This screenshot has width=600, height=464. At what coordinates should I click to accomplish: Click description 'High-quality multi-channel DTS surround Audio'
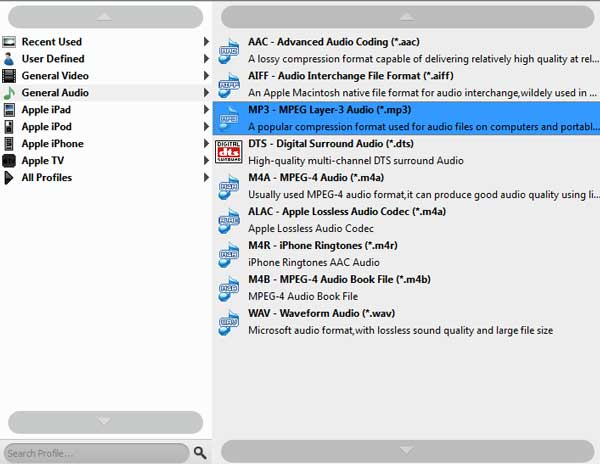pyautogui.click(x=355, y=161)
